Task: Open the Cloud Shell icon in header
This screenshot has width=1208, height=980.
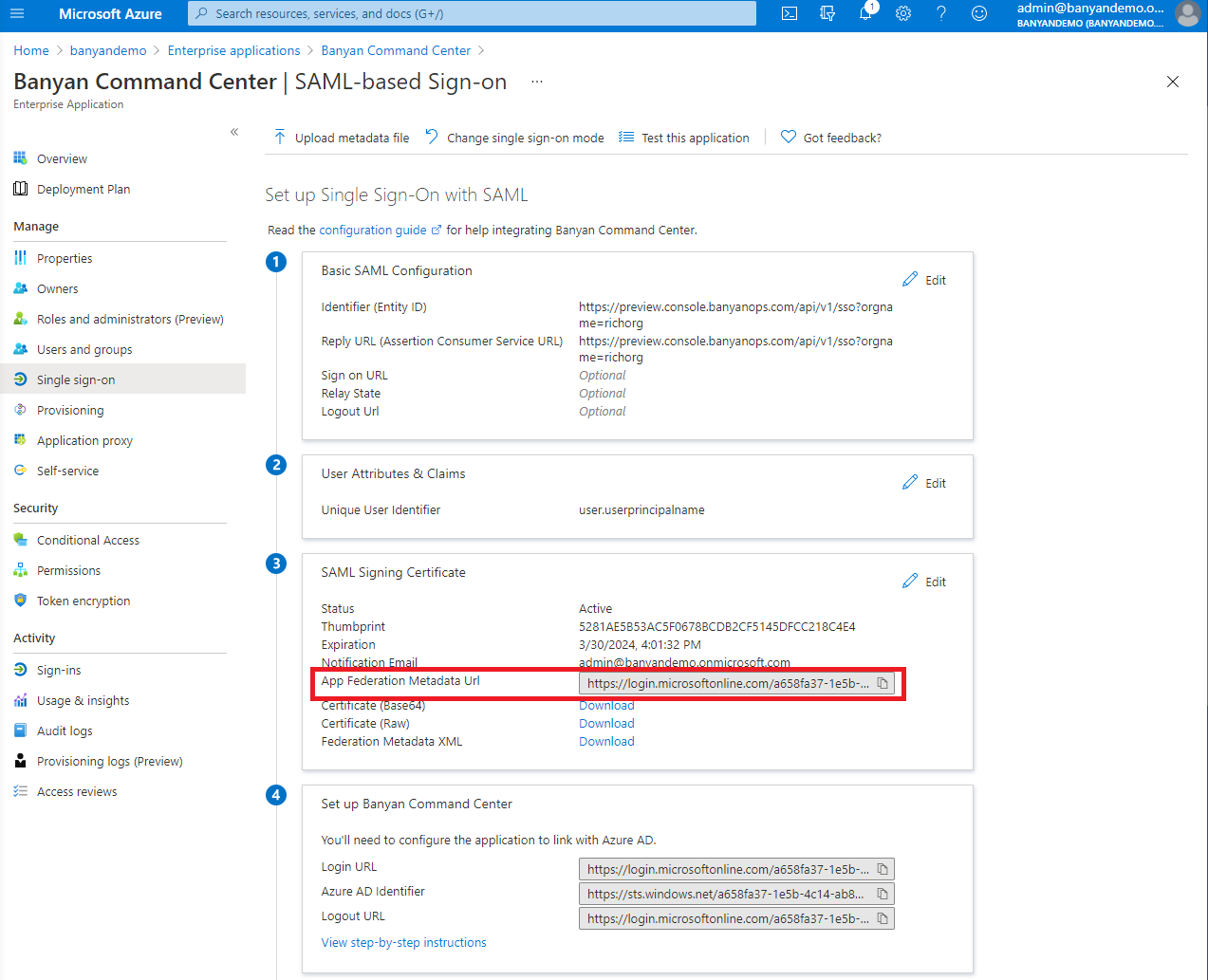Action: (x=790, y=13)
